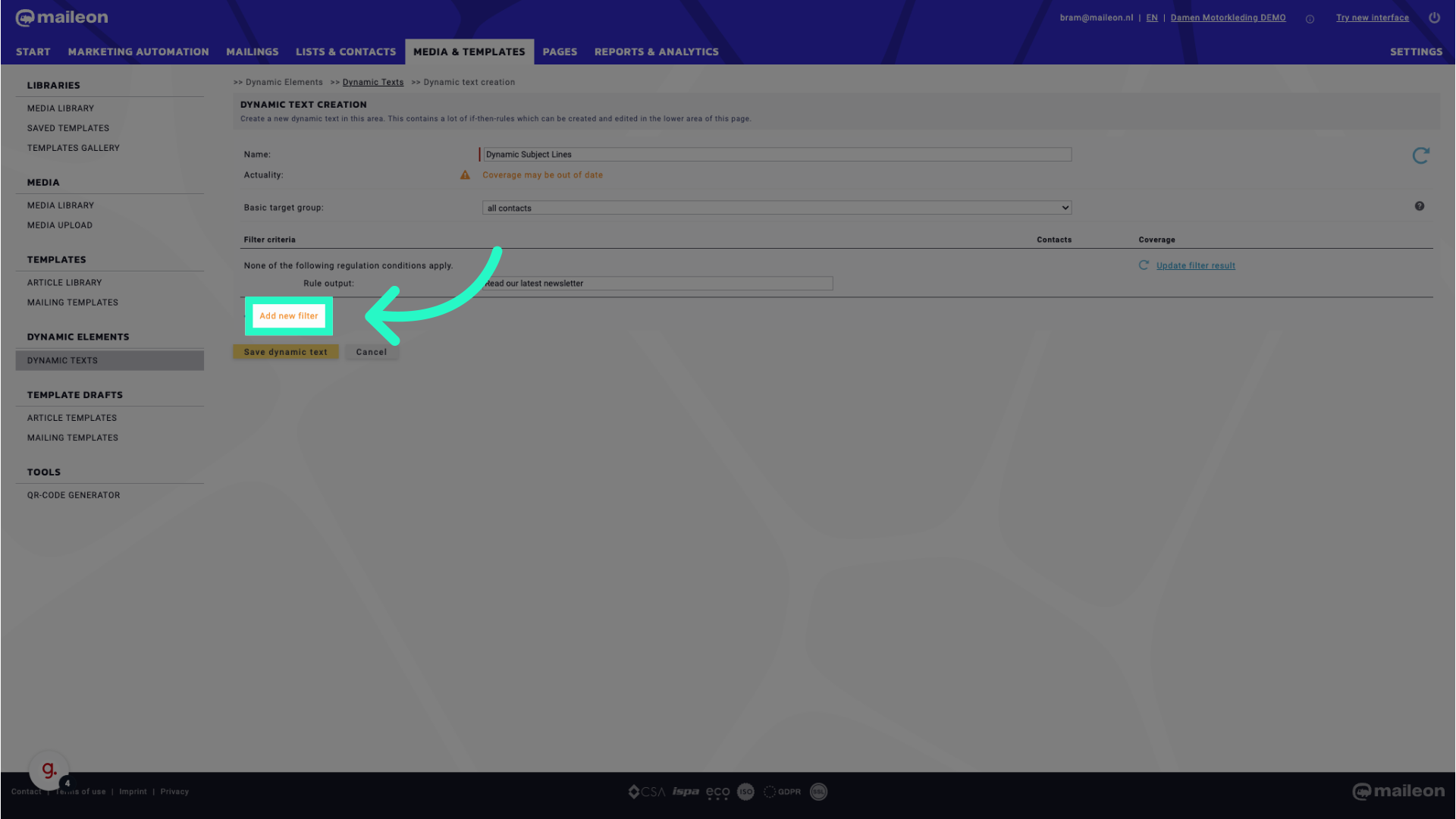Select MEDIA & TEMPLATES tab
Screen dimensions: 1456x819
point(469,52)
